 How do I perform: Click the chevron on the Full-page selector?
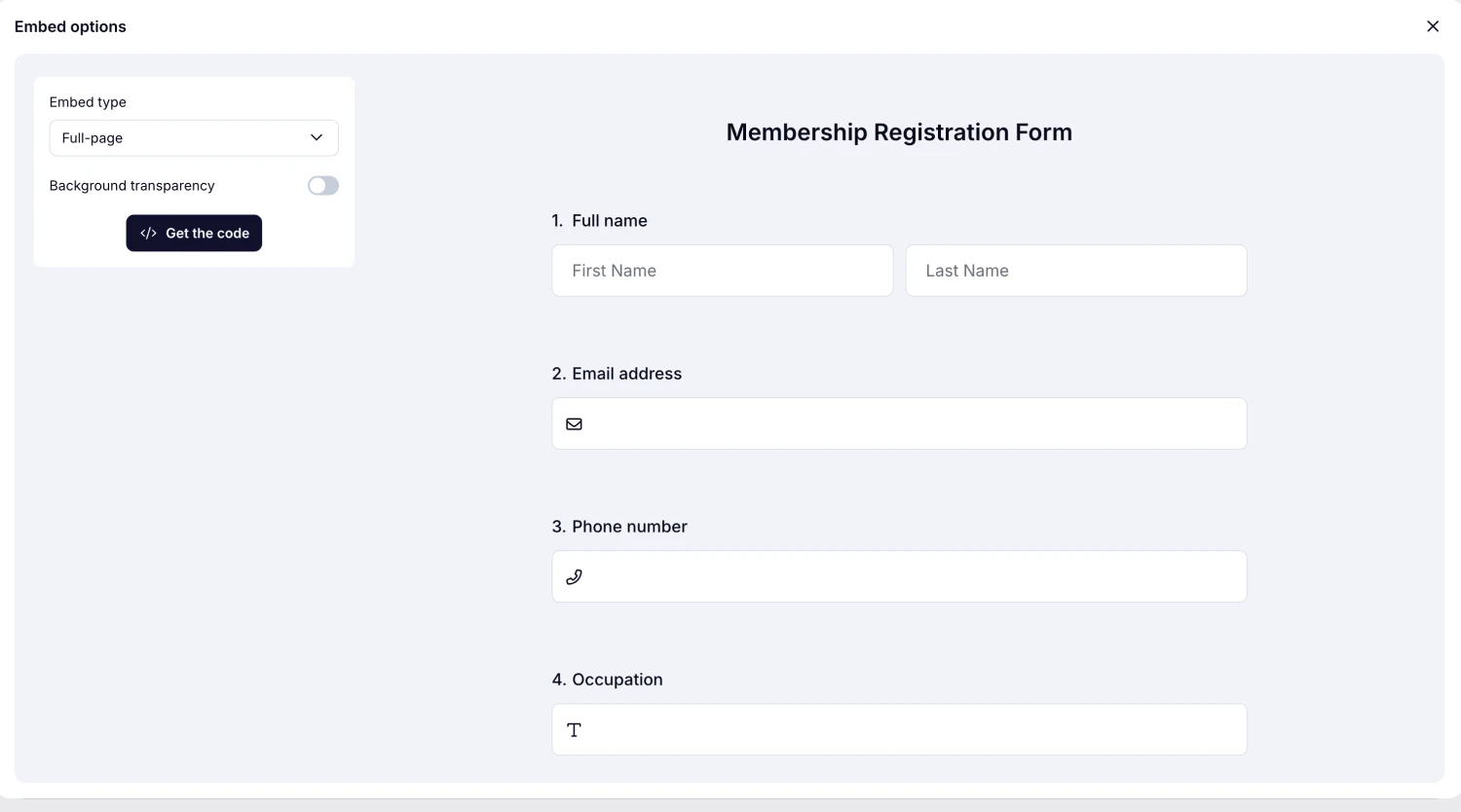click(x=316, y=137)
